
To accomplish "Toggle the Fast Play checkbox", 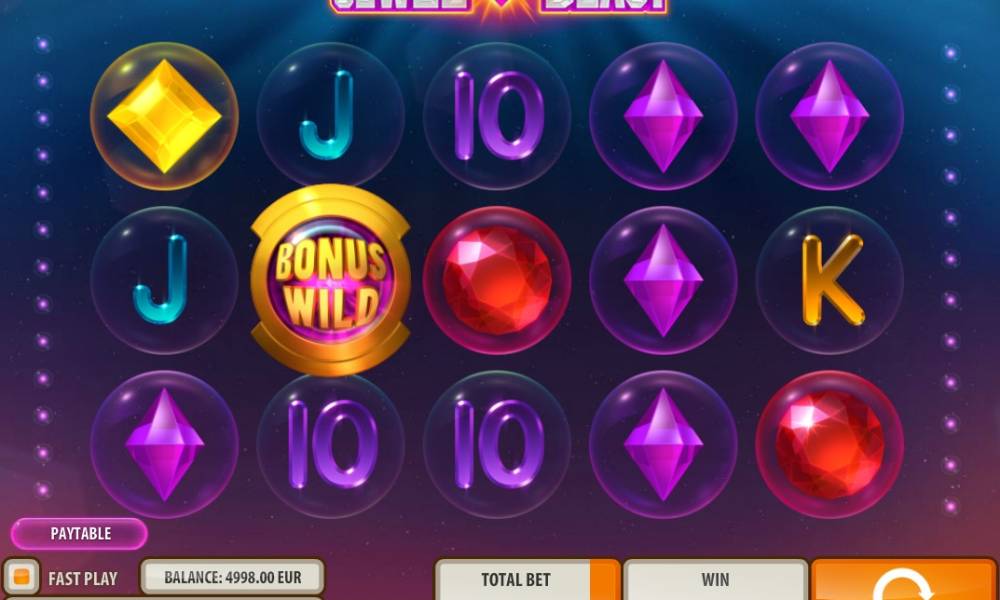I will [x=21, y=577].
